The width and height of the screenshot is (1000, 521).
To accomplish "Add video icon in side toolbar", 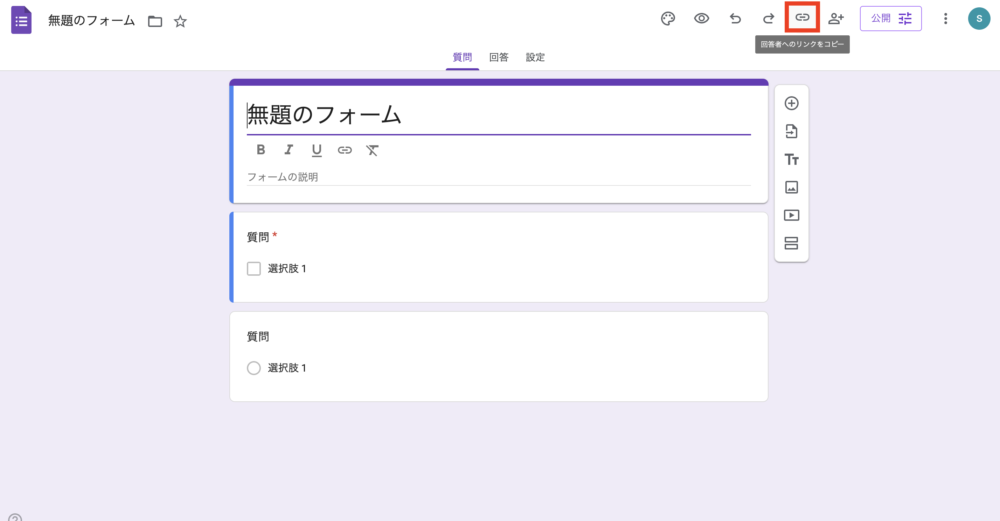I will click(791, 216).
